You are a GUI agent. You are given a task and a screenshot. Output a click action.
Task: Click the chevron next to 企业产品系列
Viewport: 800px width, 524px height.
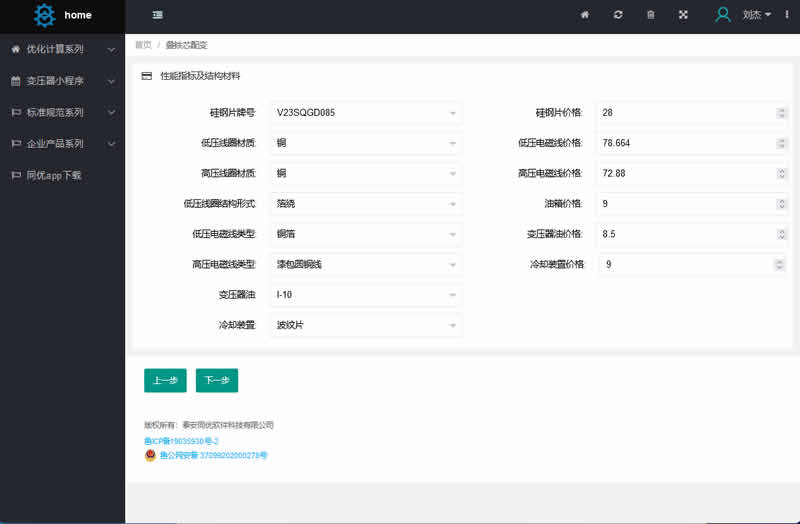click(x=111, y=144)
